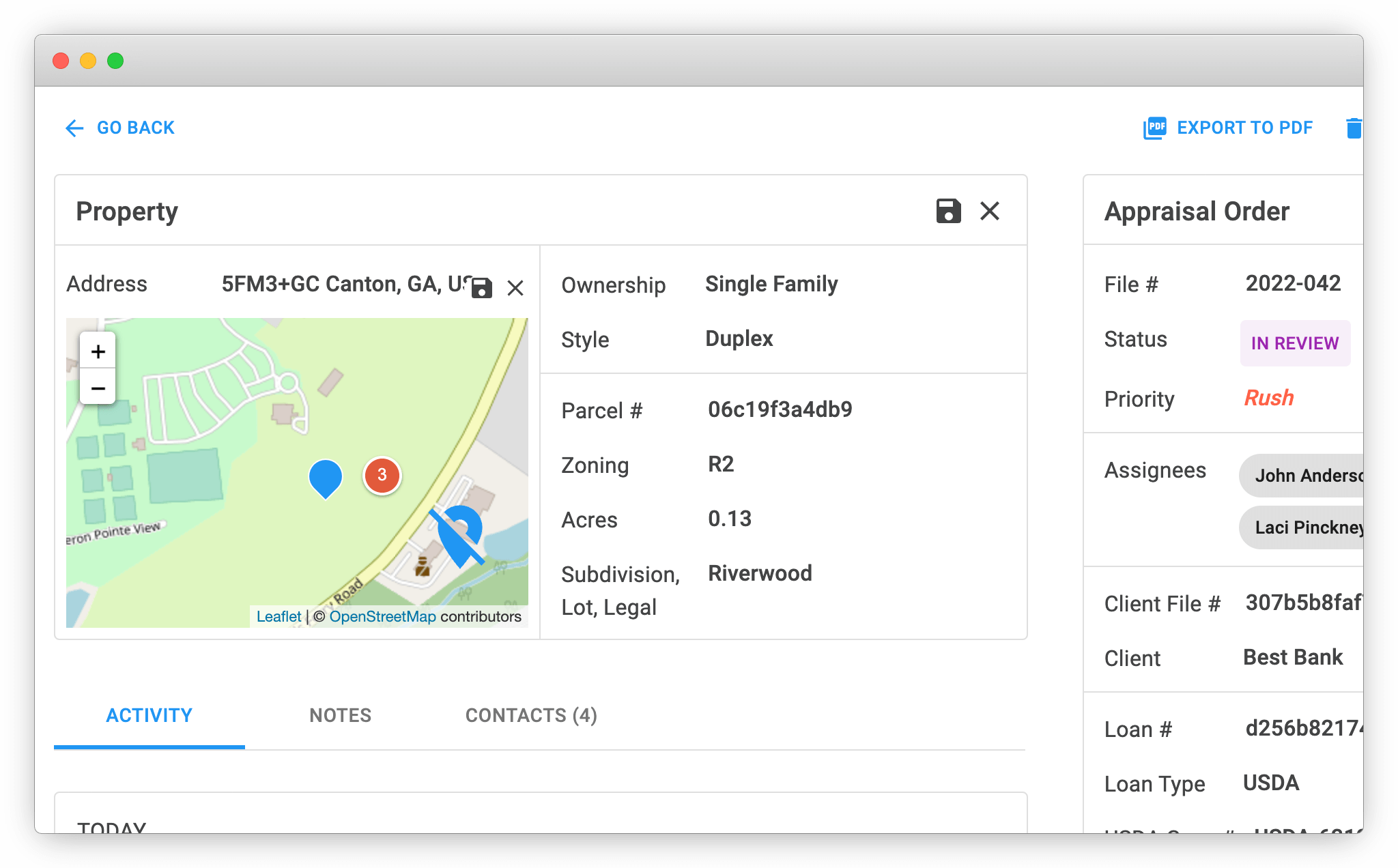
Task: Click the trash delete icon near Export
Action: 1354,128
